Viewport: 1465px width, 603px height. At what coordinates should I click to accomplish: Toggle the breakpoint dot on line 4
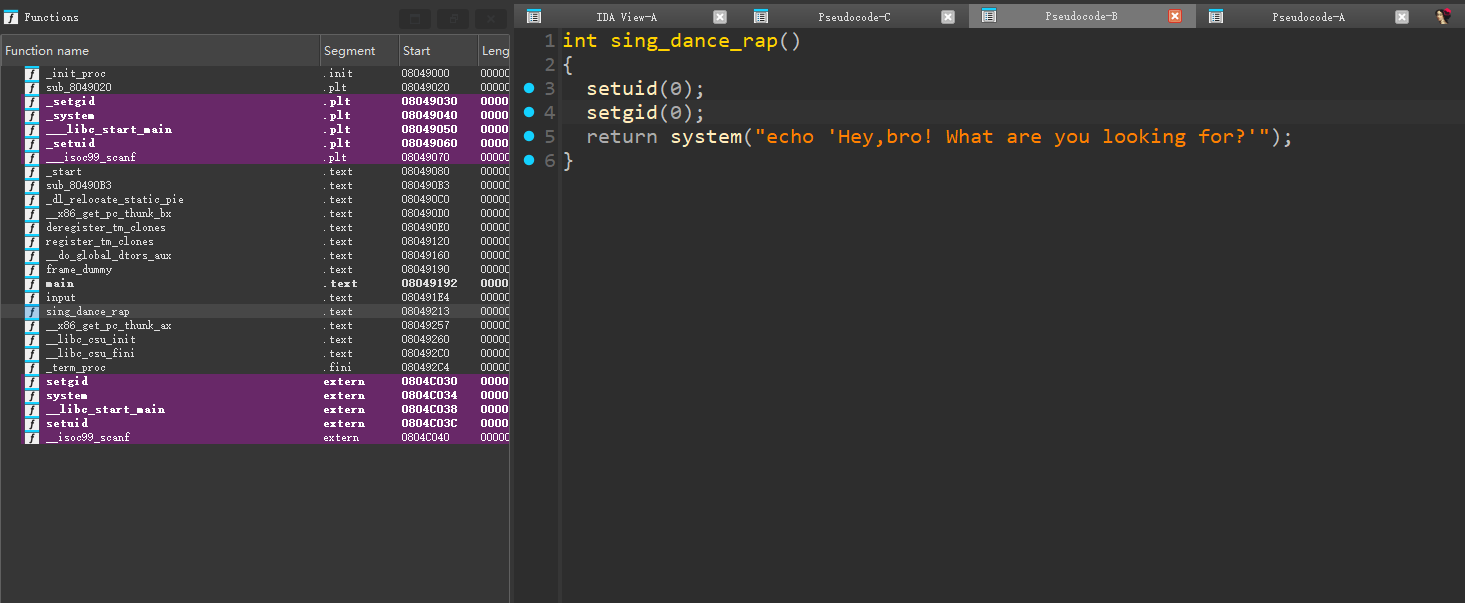529,112
